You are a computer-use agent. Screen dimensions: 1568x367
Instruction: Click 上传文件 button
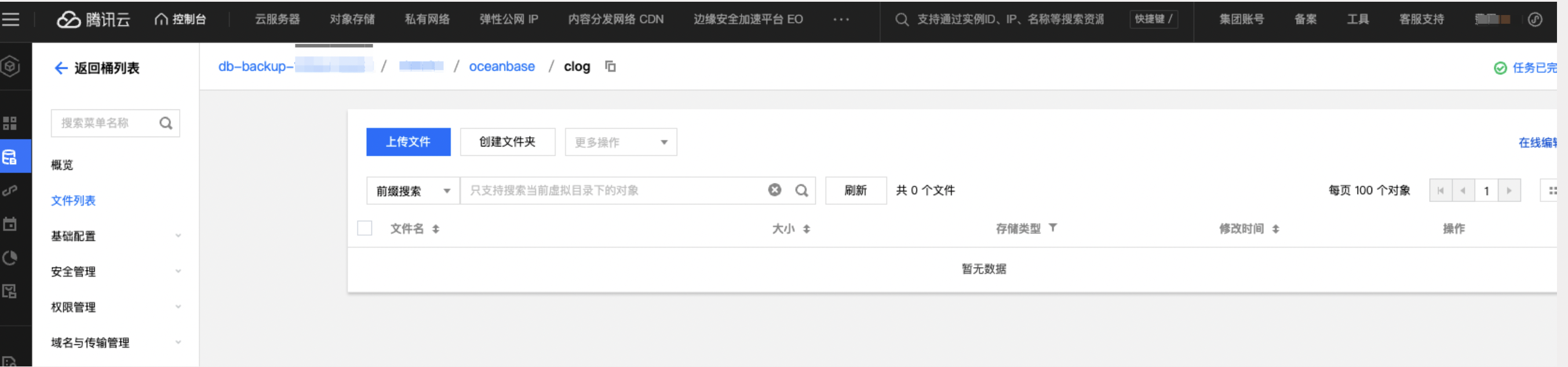point(409,142)
